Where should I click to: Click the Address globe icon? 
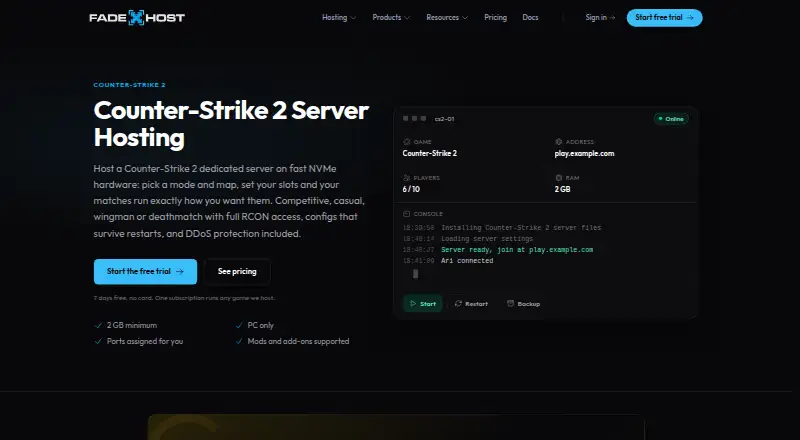(559, 142)
